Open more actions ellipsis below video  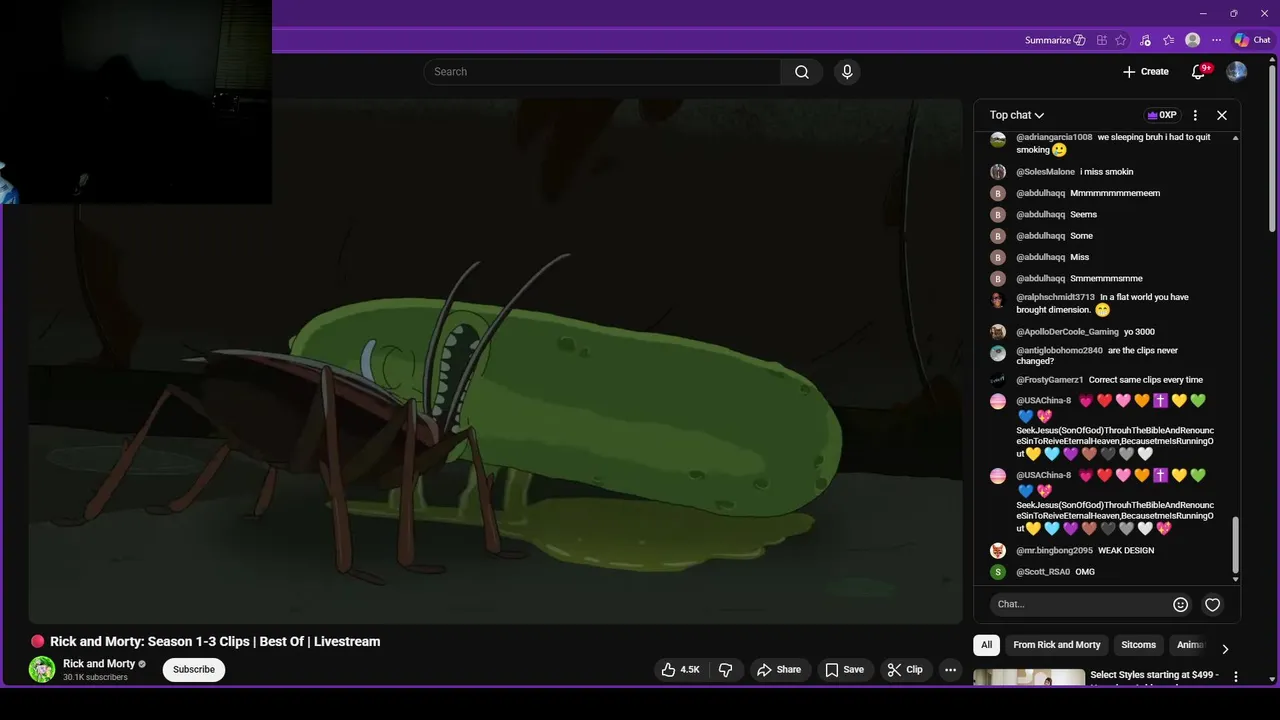(x=951, y=670)
